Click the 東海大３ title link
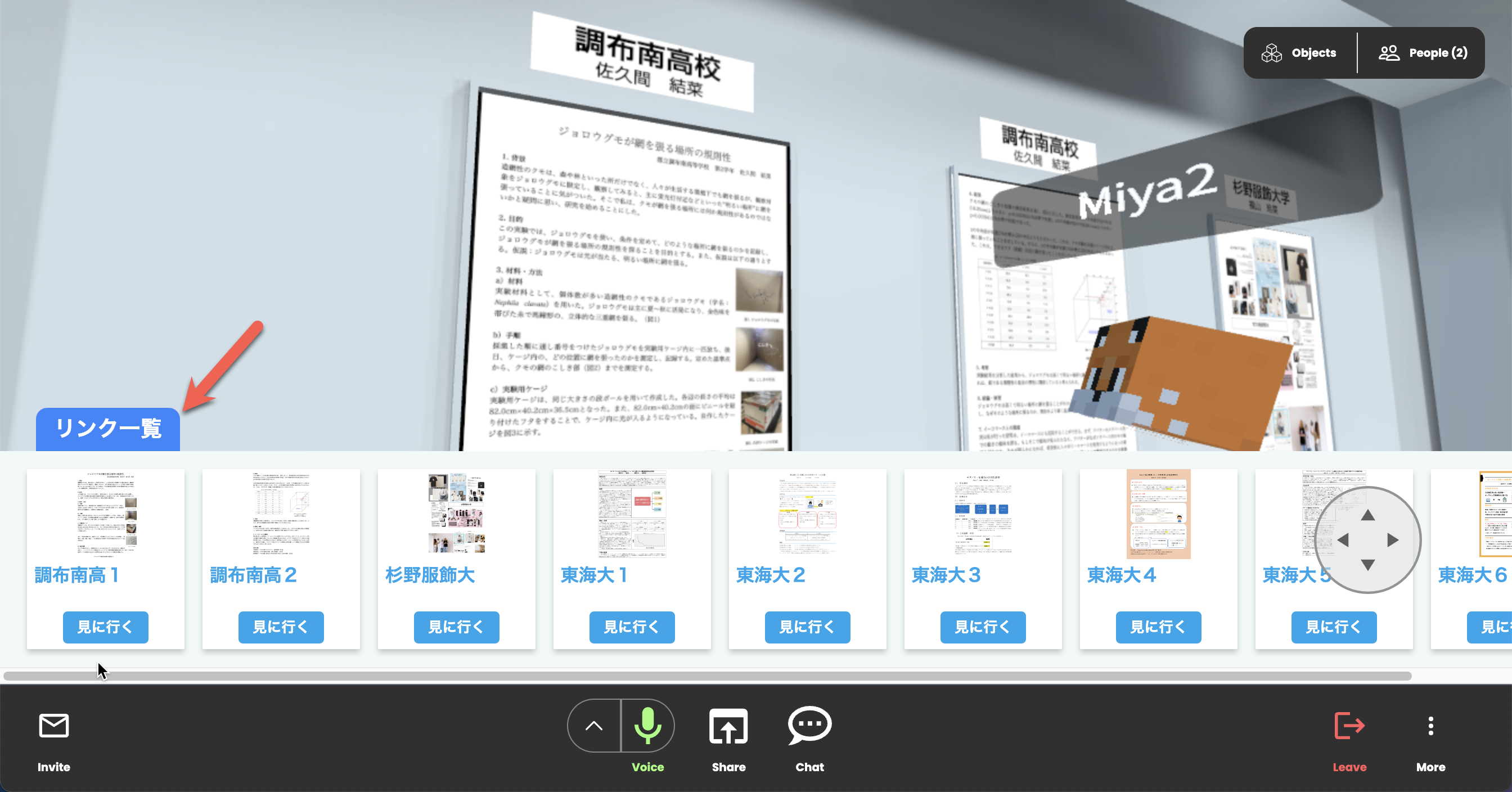The height and width of the screenshot is (792, 1512). 946,575
